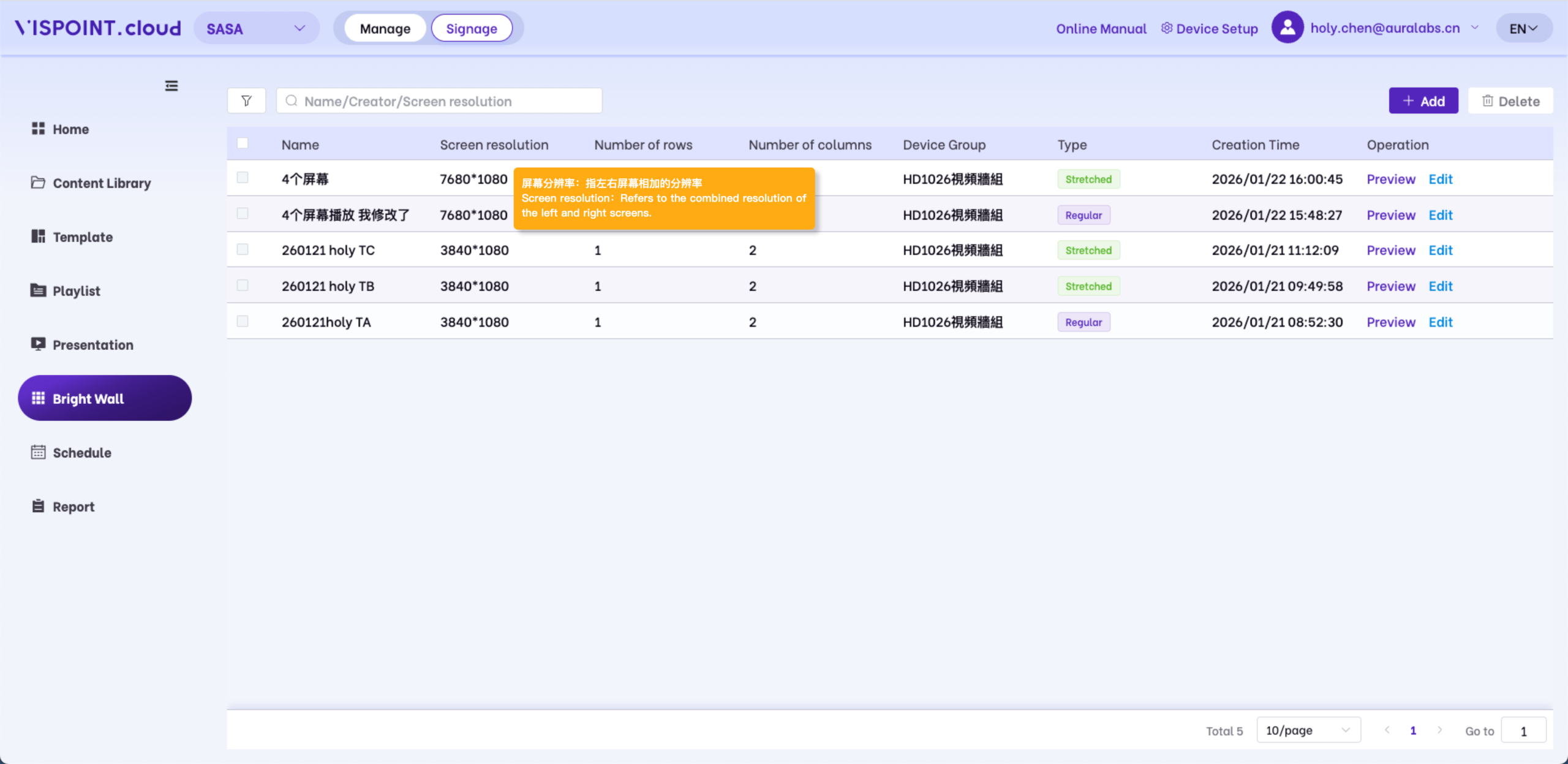Collapse the sidebar with the hamburger icon
Screen dimensions: 1568x764
coord(171,86)
